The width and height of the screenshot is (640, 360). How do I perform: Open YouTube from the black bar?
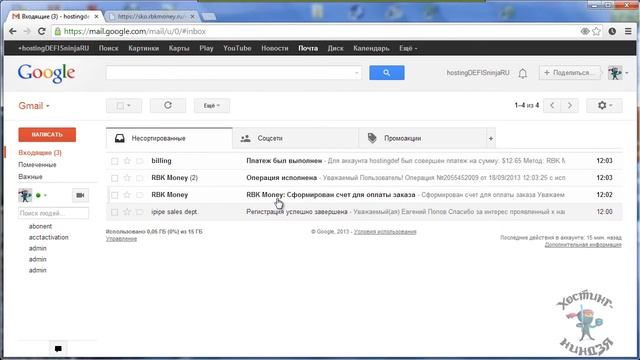237,48
